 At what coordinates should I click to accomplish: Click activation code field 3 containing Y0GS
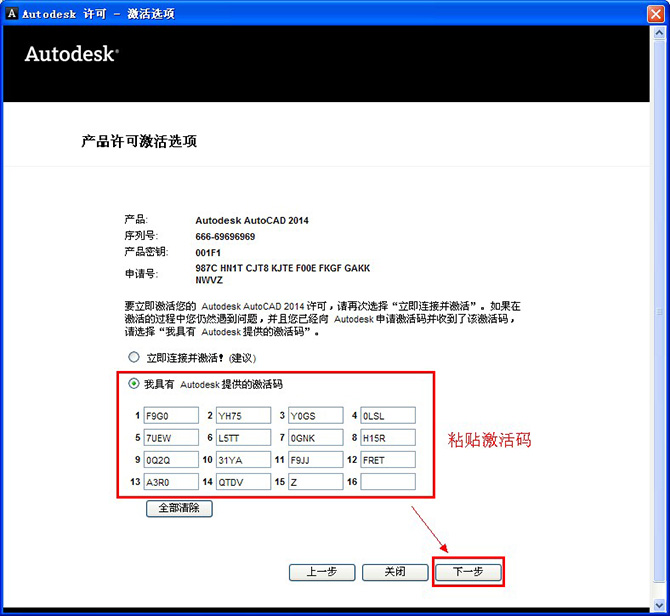point(315,415)
